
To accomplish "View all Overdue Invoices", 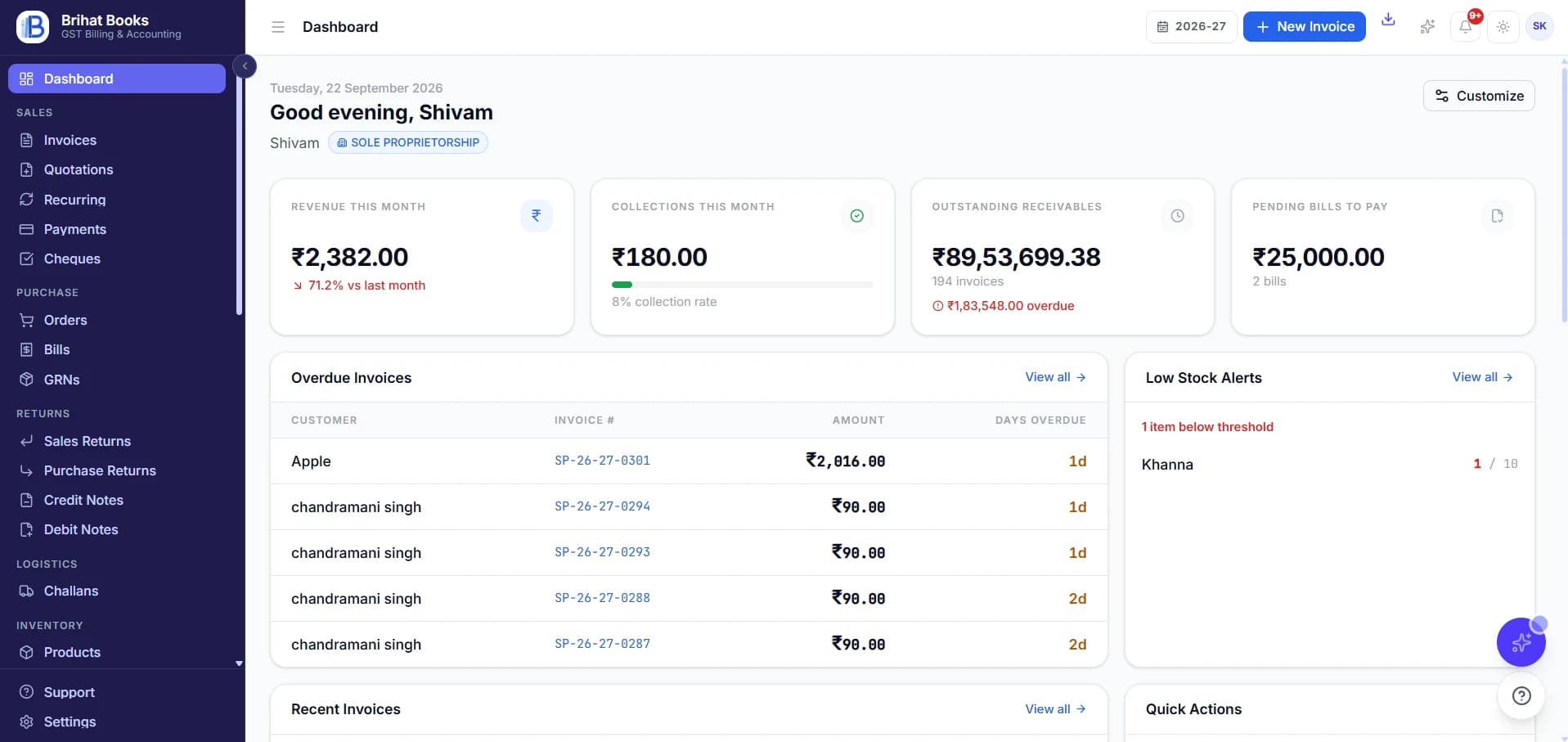I will (1055, 377).
